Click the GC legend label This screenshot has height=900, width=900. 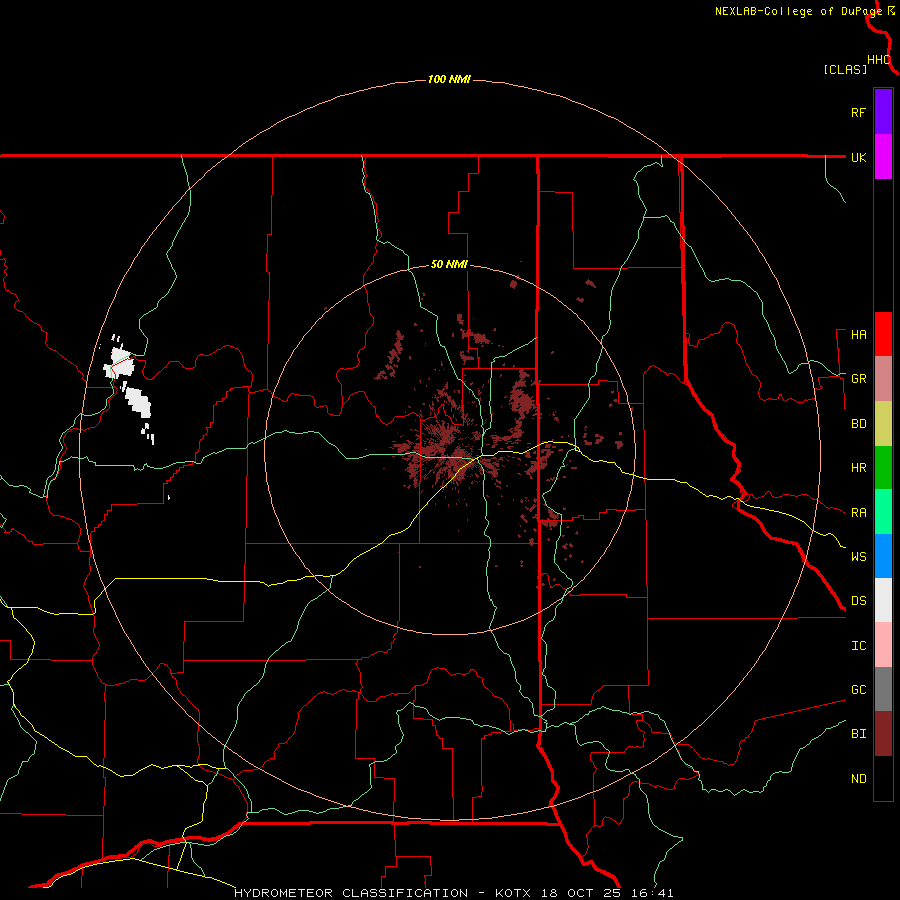tap(858, 689)
